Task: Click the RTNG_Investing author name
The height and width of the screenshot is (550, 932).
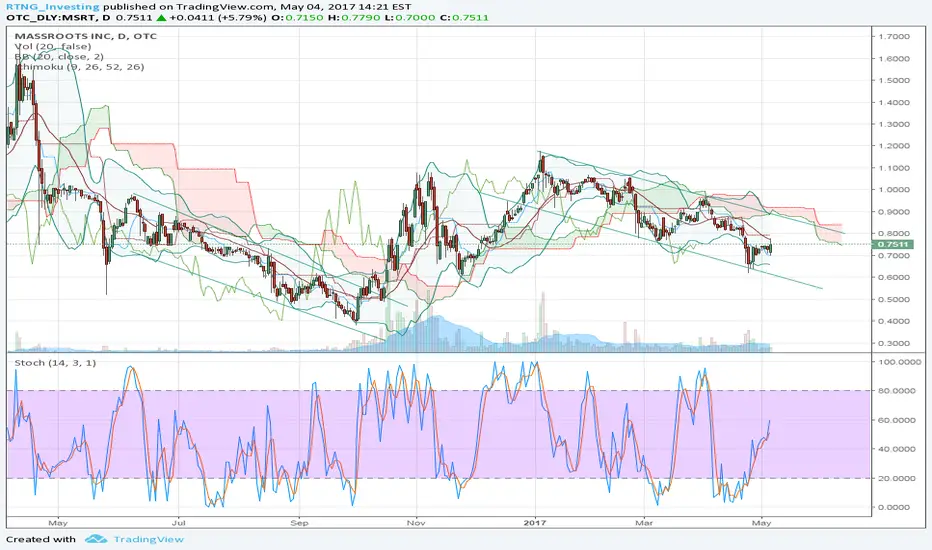Action: coord(53,7)
